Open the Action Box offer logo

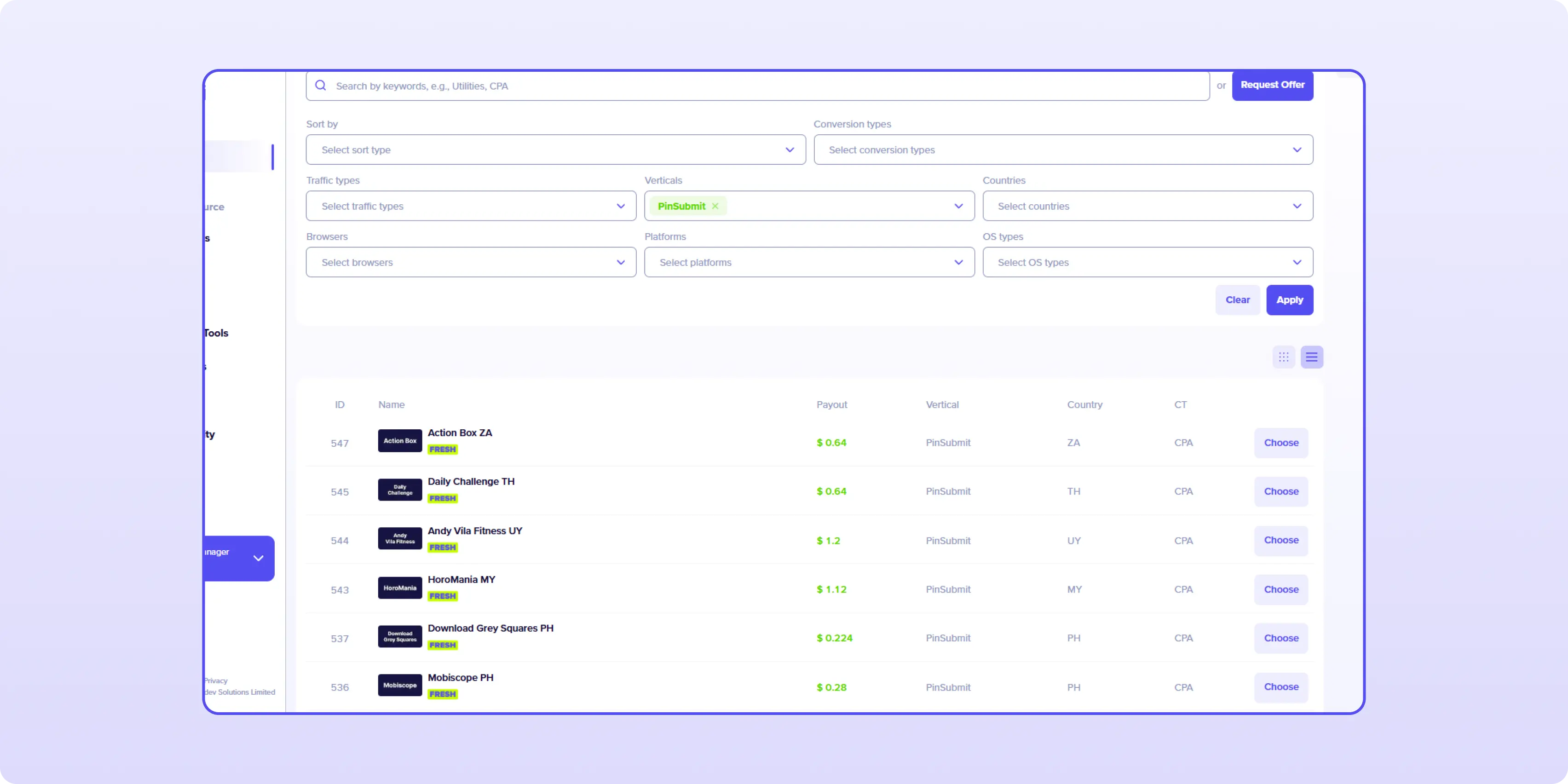pos(400,441)
